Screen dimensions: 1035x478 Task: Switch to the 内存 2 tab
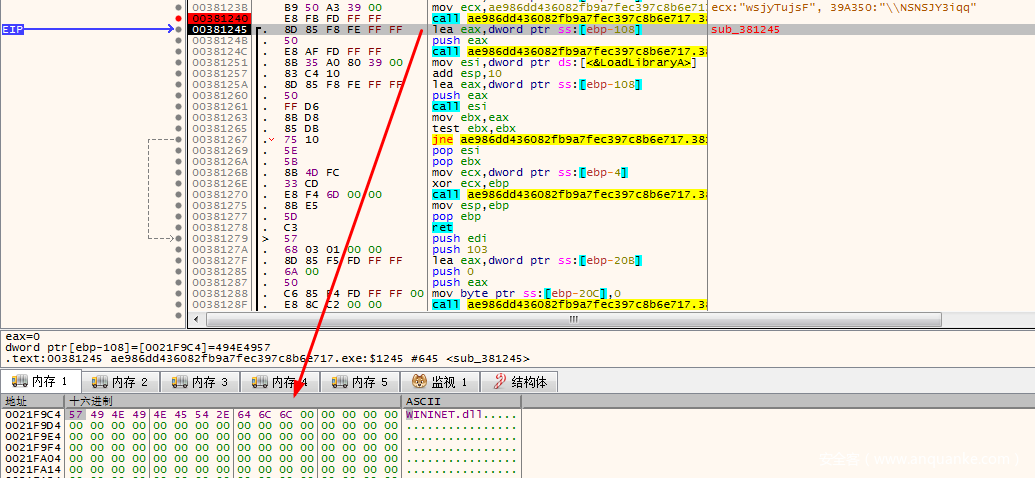121,382
